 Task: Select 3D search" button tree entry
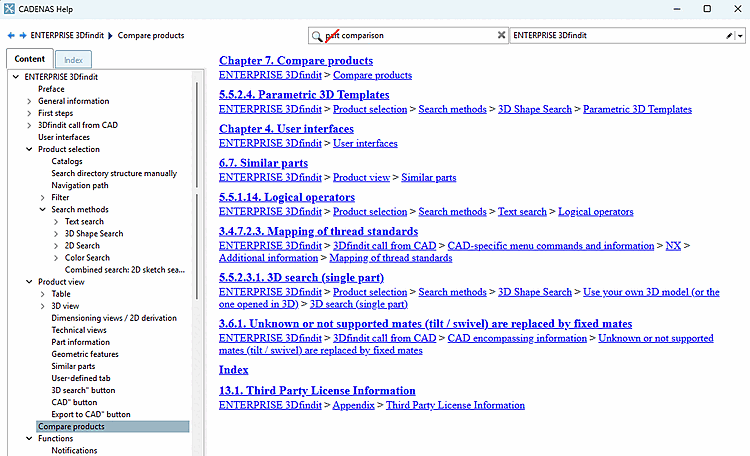click(83, 390)
